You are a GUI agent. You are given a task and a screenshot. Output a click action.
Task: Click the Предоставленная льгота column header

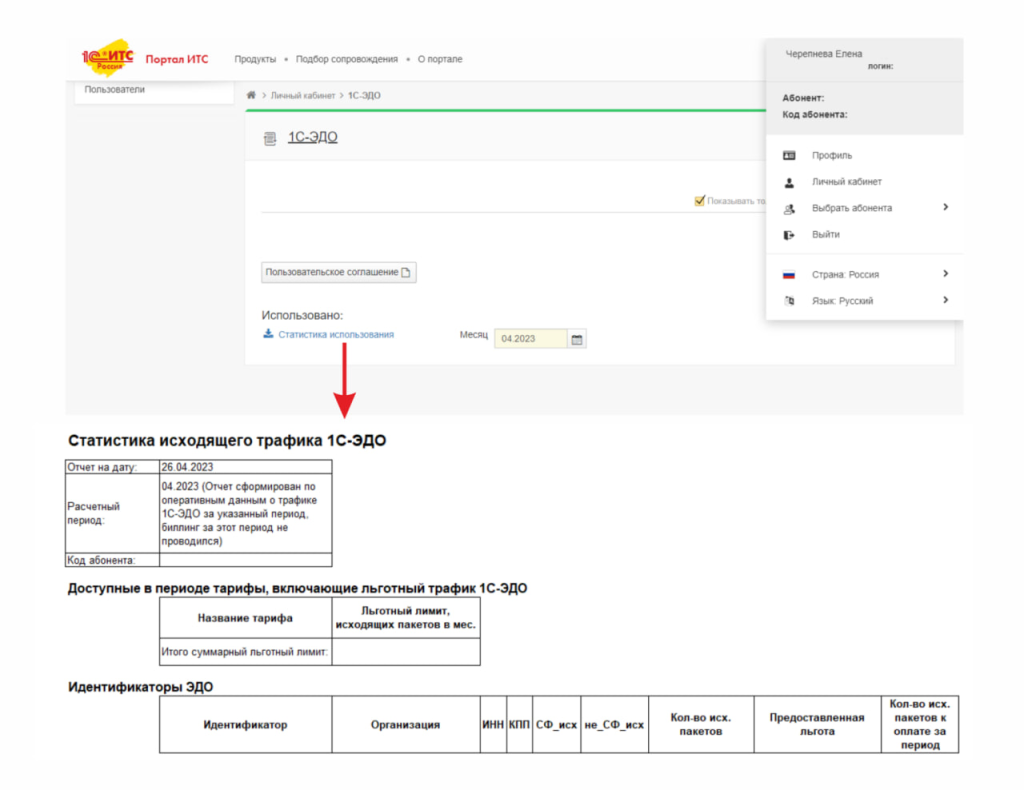(817, 725)
